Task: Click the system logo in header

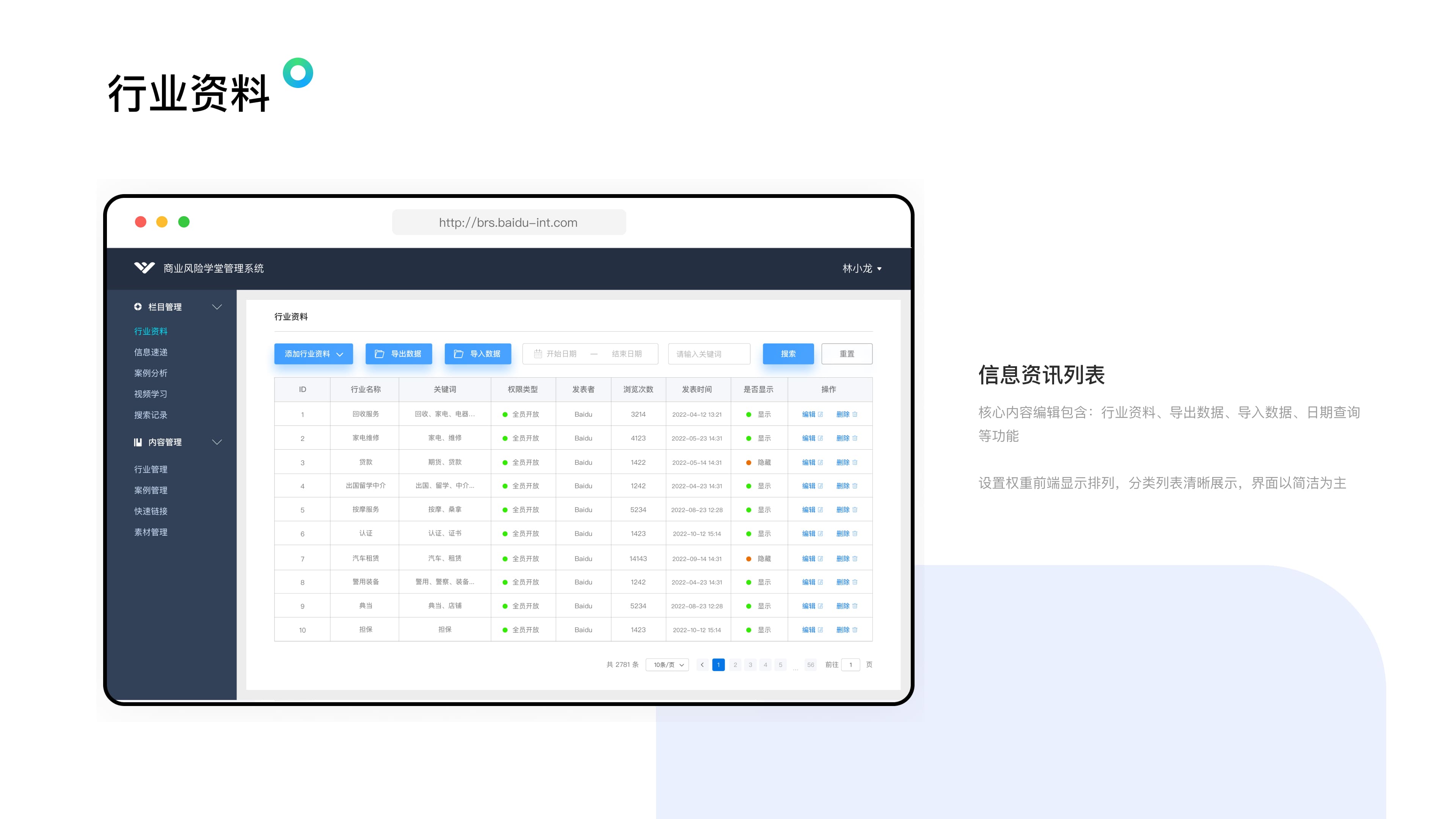Action: (144, 268)
